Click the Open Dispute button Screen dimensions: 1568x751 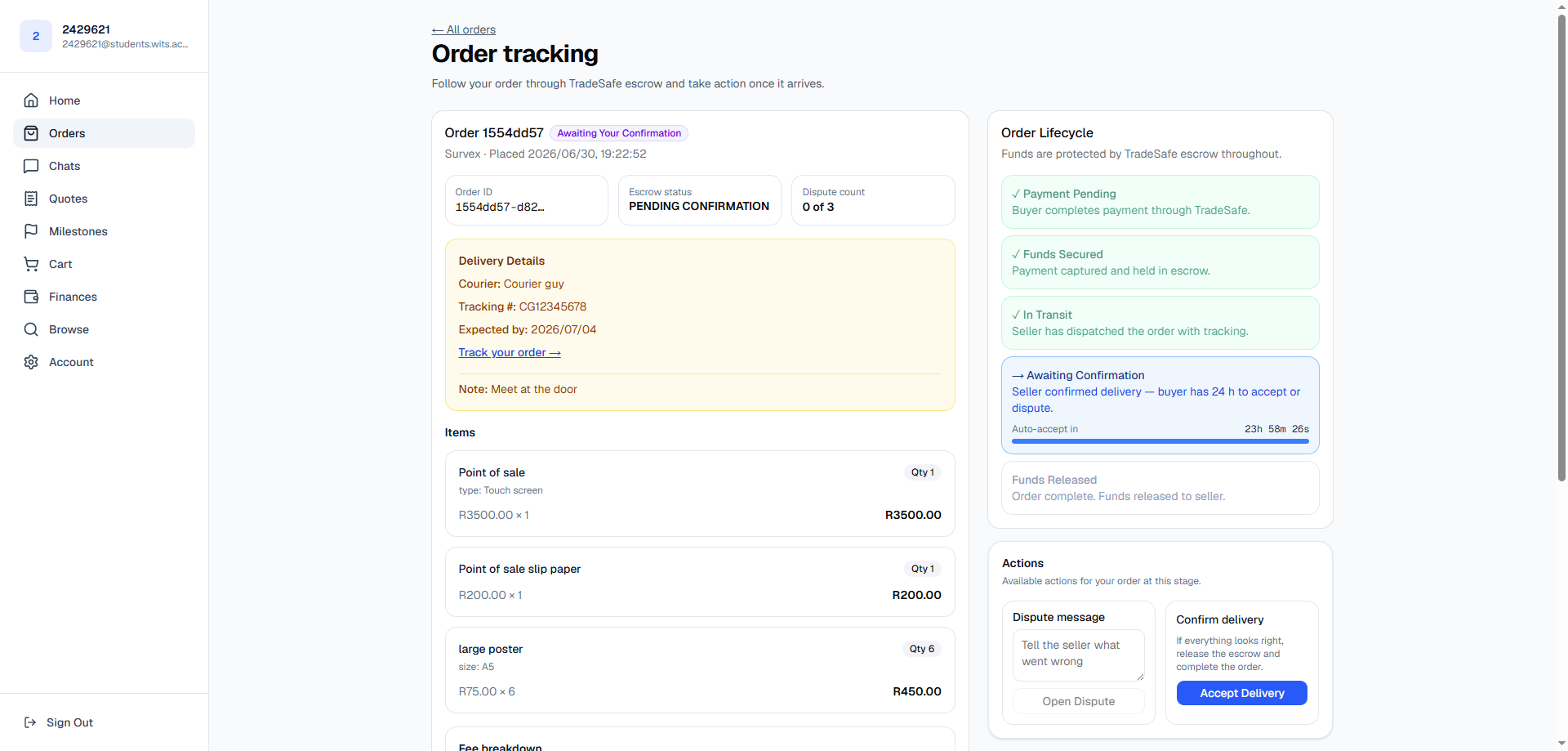pos(1078,701)
